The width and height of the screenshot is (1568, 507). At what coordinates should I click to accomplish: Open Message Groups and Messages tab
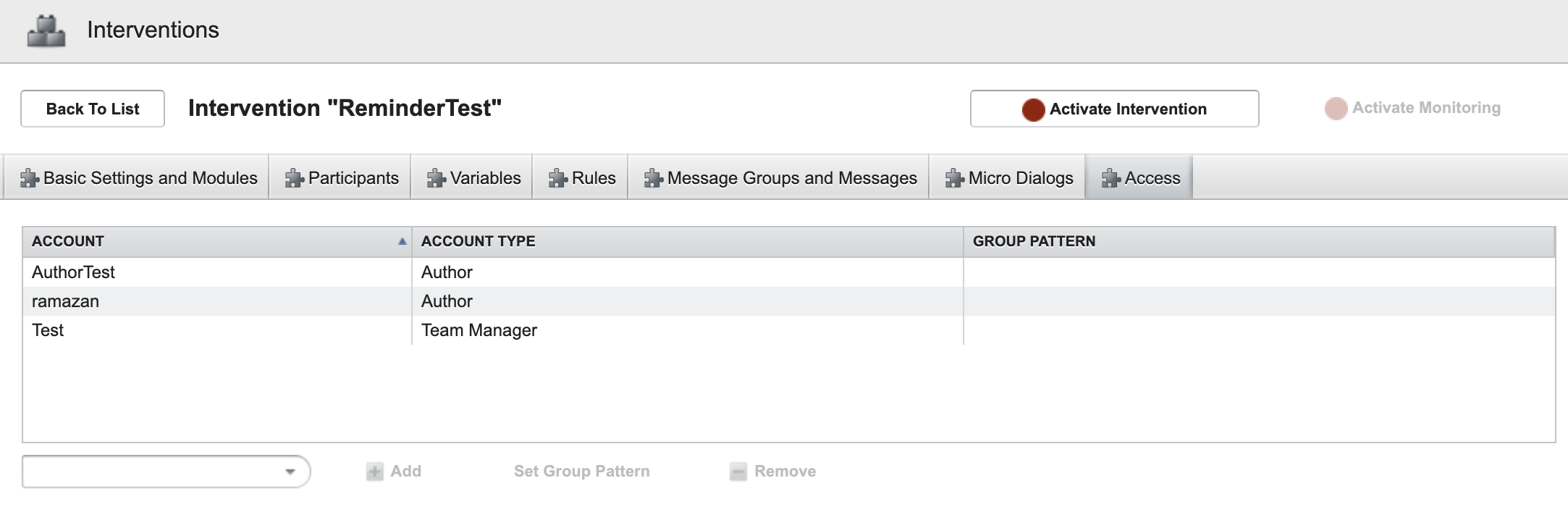[780, 178]
